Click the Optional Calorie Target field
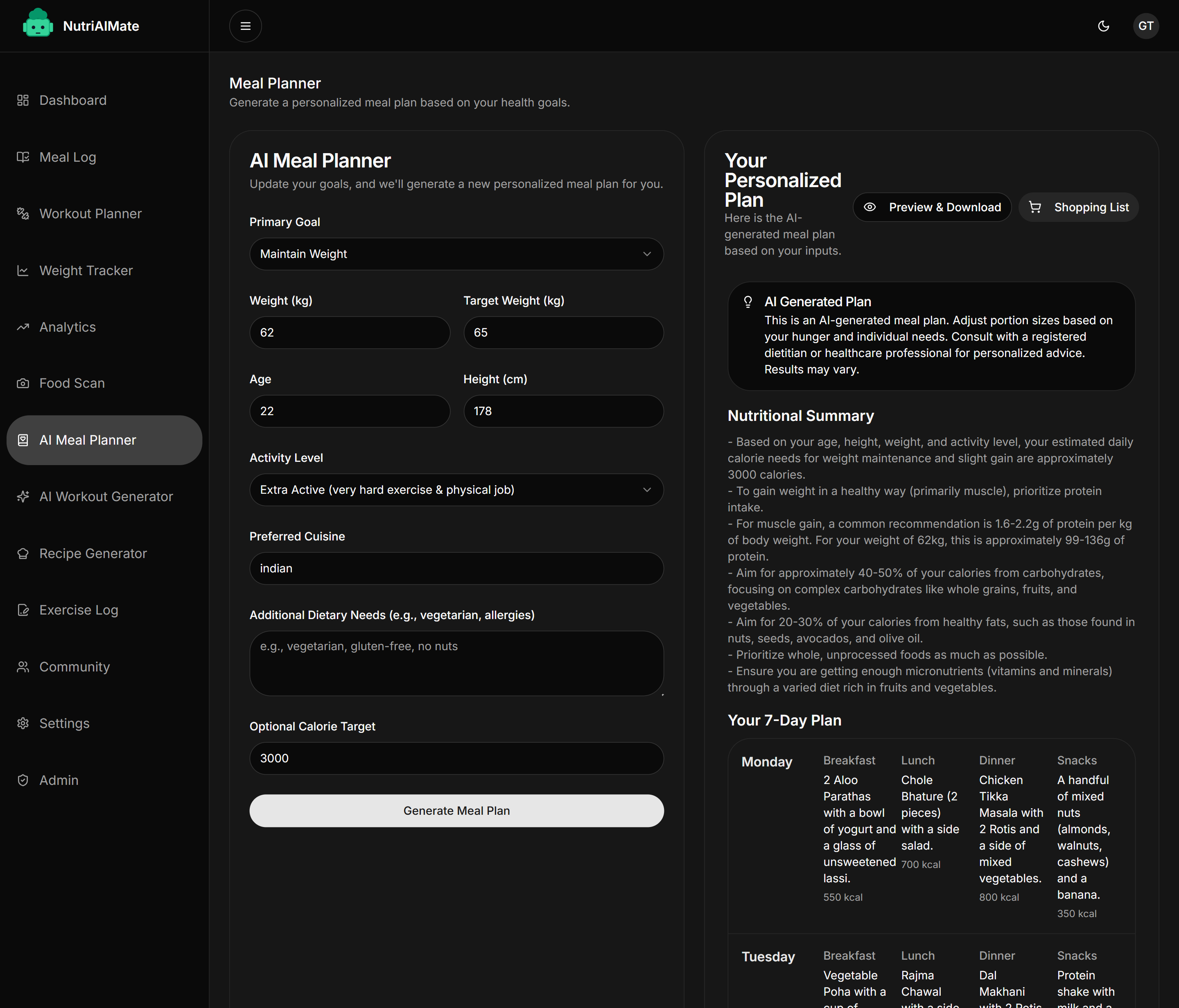Screen dimensions: 1179x1008 [x=456, y=758]
